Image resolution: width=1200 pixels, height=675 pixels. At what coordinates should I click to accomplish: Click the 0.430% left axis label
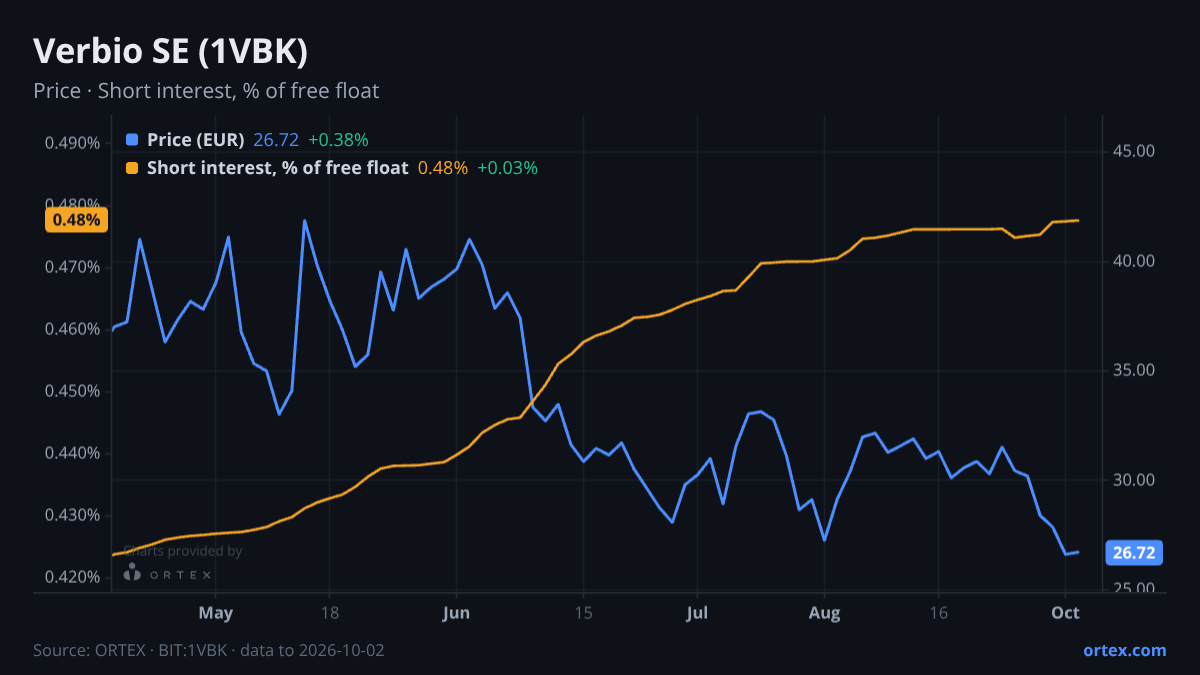pos(72,515)
